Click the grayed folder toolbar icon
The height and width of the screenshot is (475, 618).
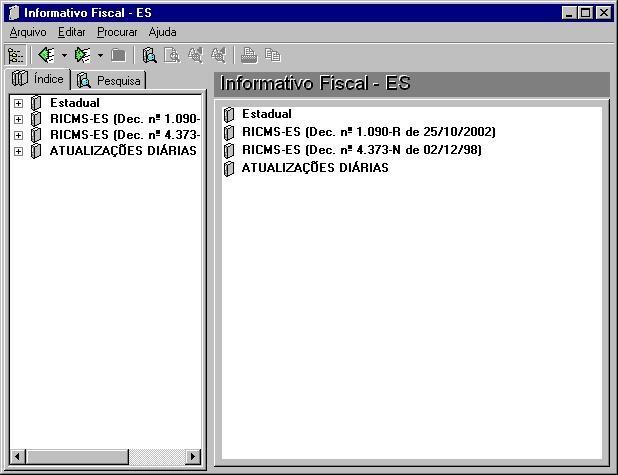point(118,55)
